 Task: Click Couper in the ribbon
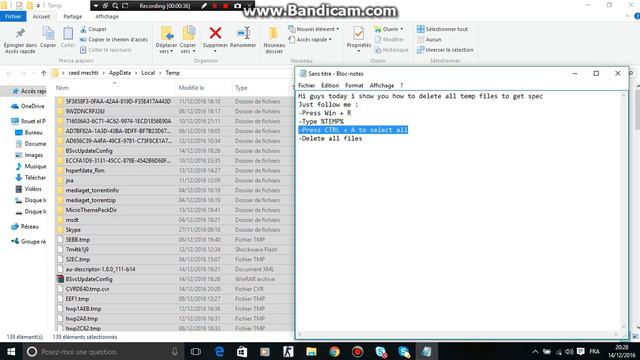93,29
